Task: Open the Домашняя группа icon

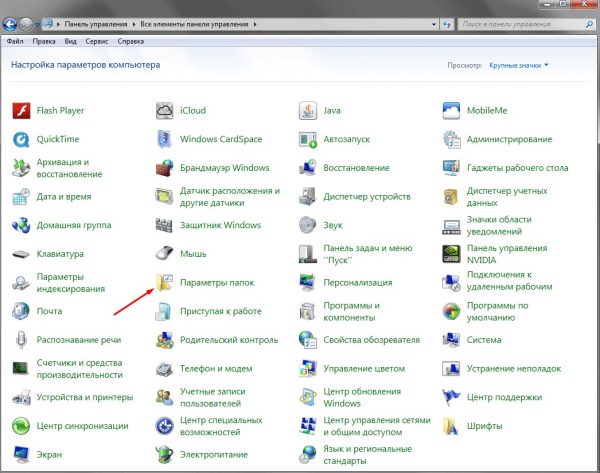Action: pyautogui.click(x=21, y=225)
